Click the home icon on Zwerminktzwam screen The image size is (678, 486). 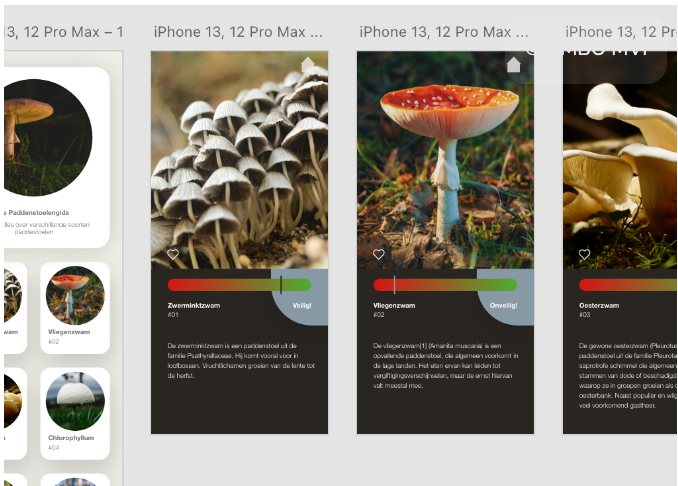point(307,64)
